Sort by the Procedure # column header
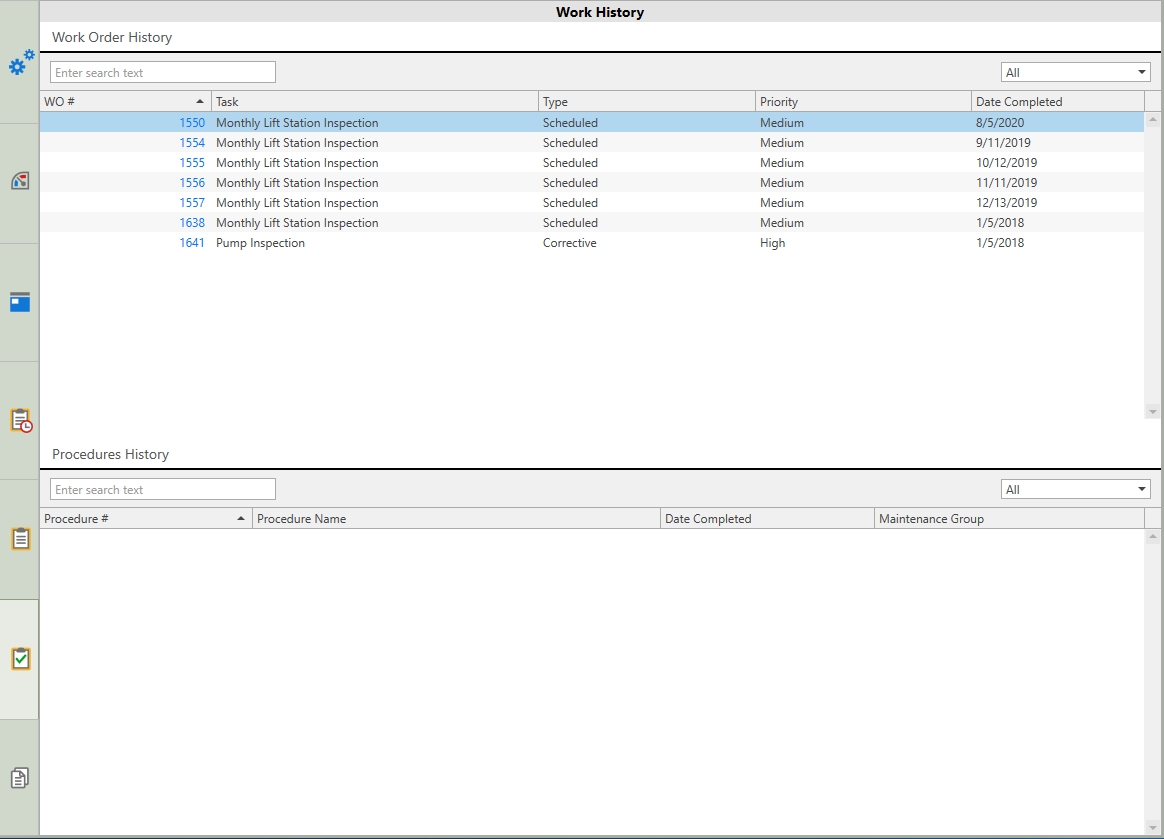The height and width of the screenshot is (839, 1164). (146, 519)
